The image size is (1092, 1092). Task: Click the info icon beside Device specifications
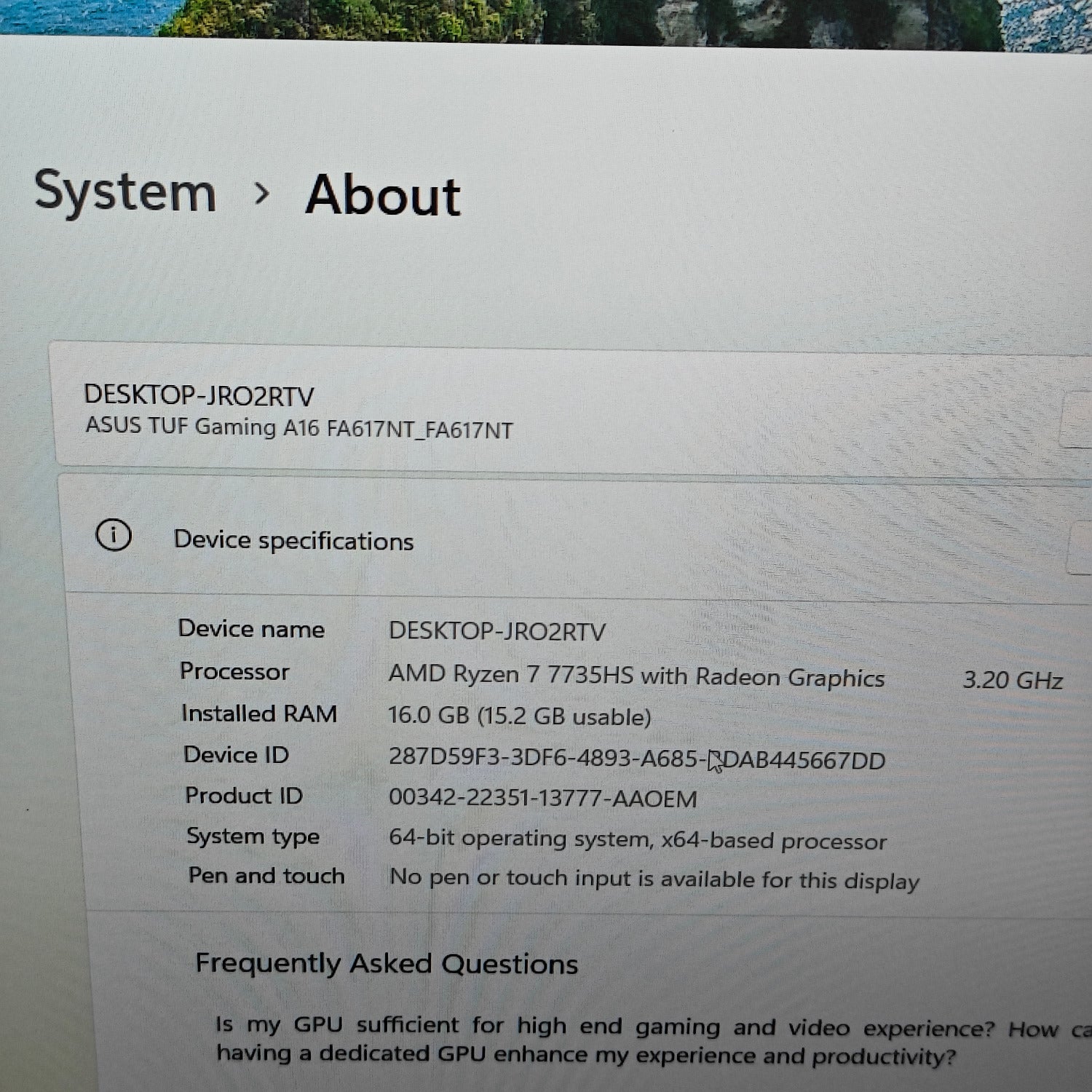[x=114, y=536]
